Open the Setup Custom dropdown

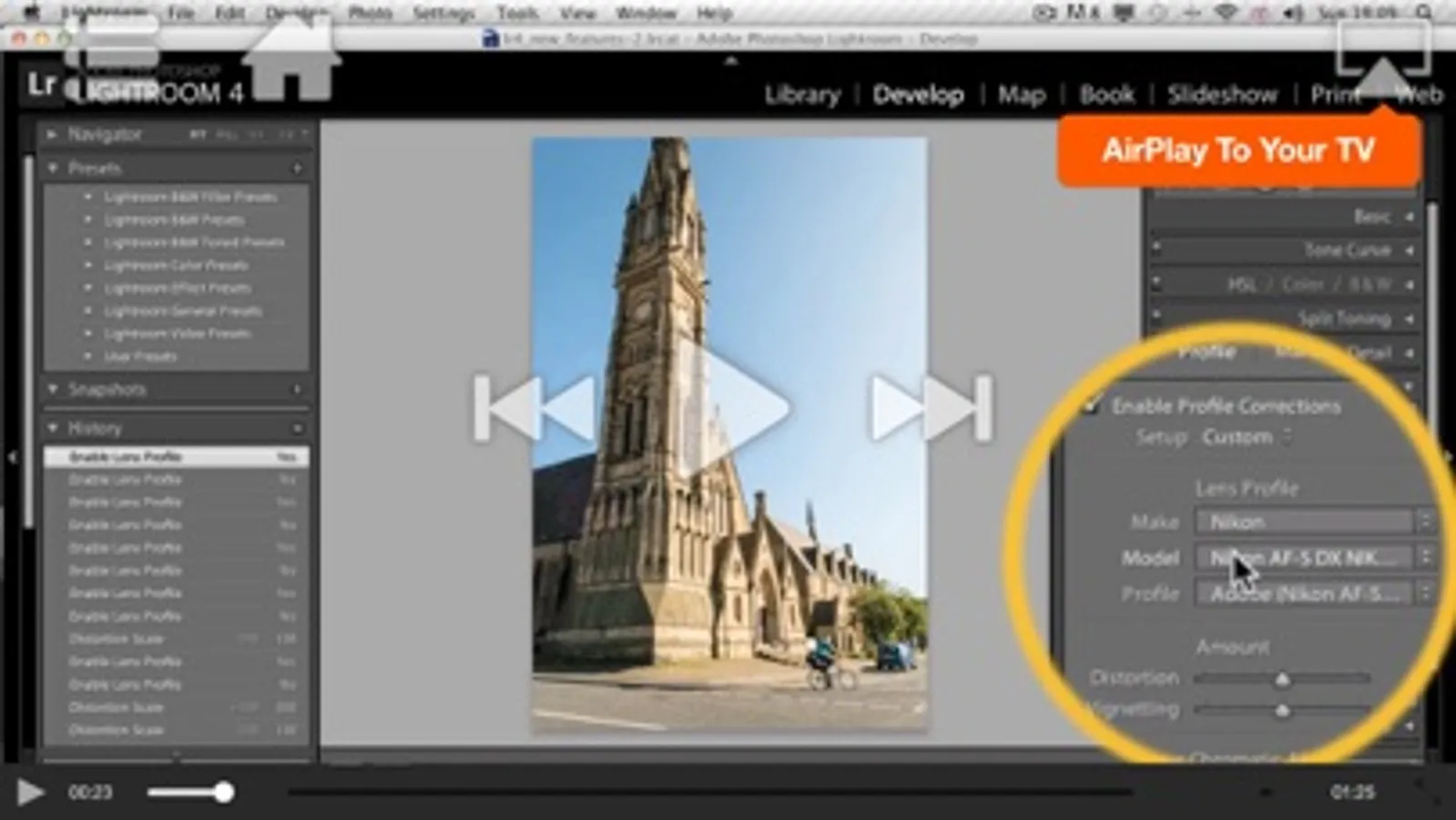coord(1247,437)
